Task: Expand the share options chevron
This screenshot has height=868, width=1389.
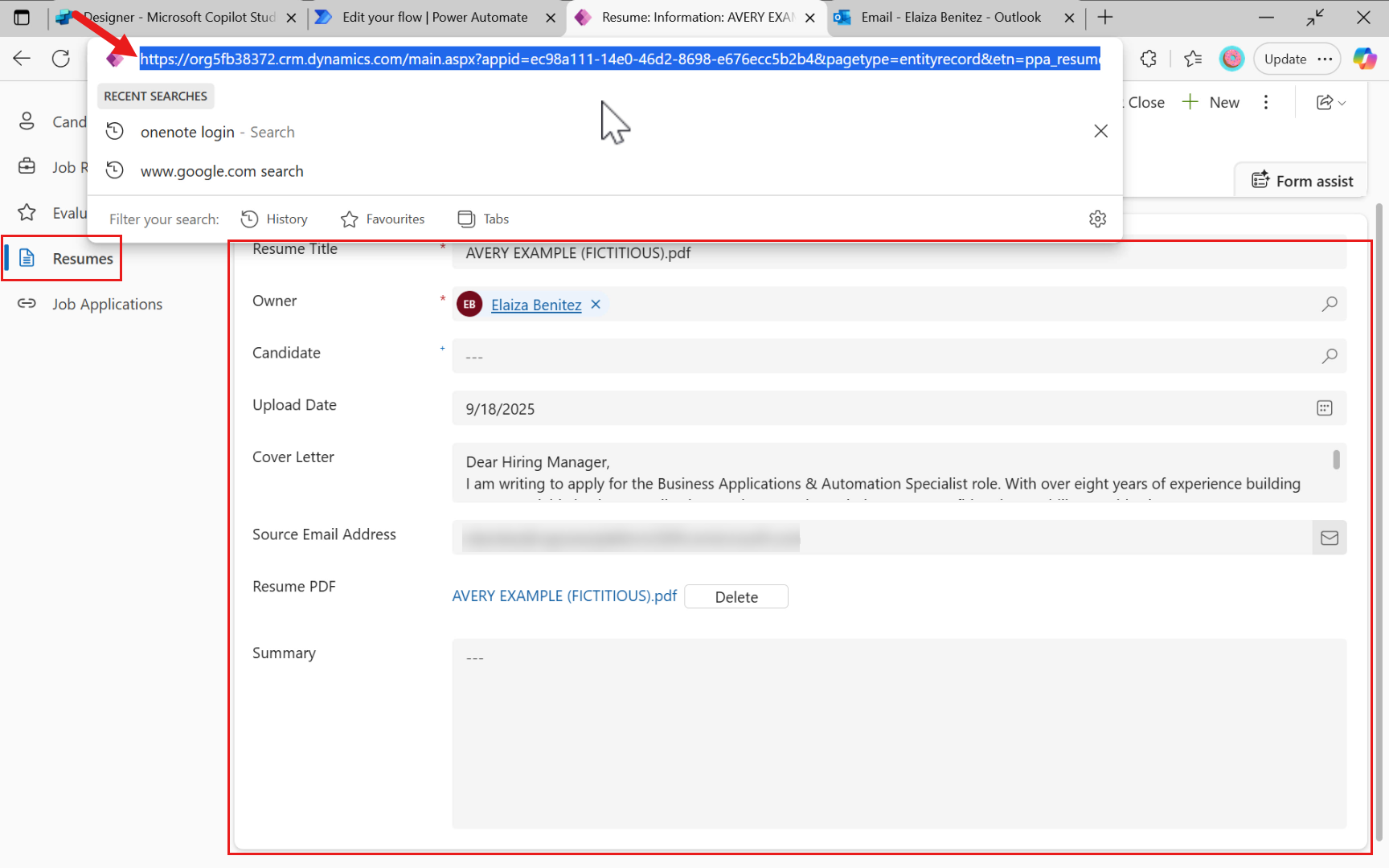Action: 1341,102
